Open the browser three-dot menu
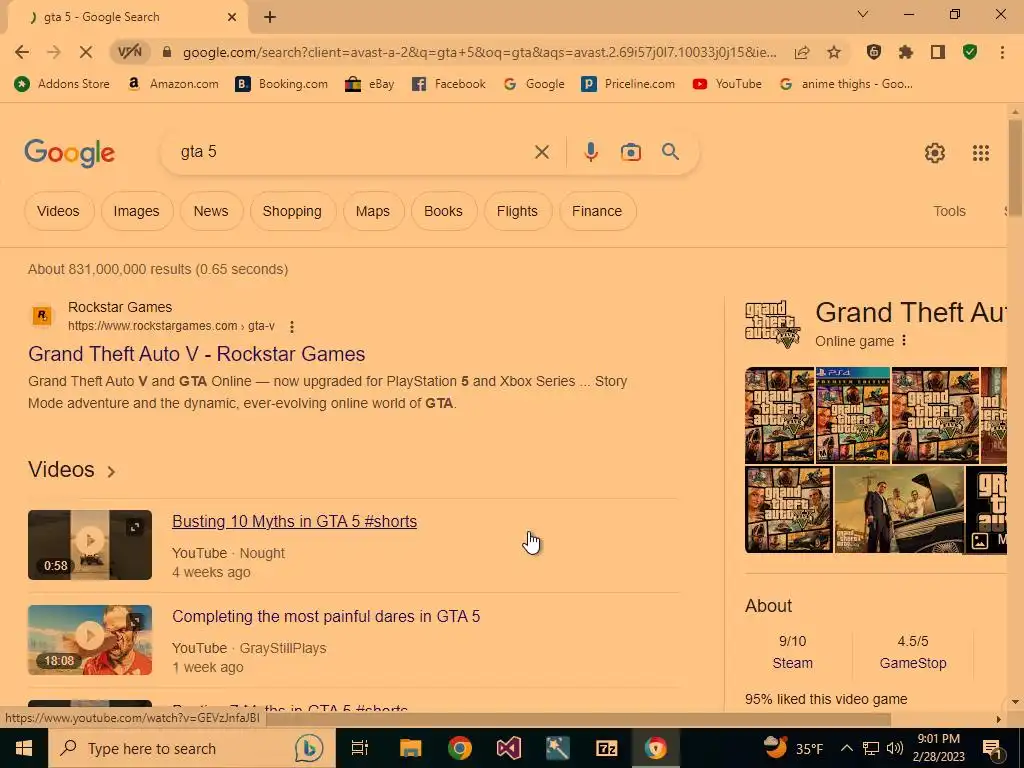1024x768 pixels. coord(1002,52)
